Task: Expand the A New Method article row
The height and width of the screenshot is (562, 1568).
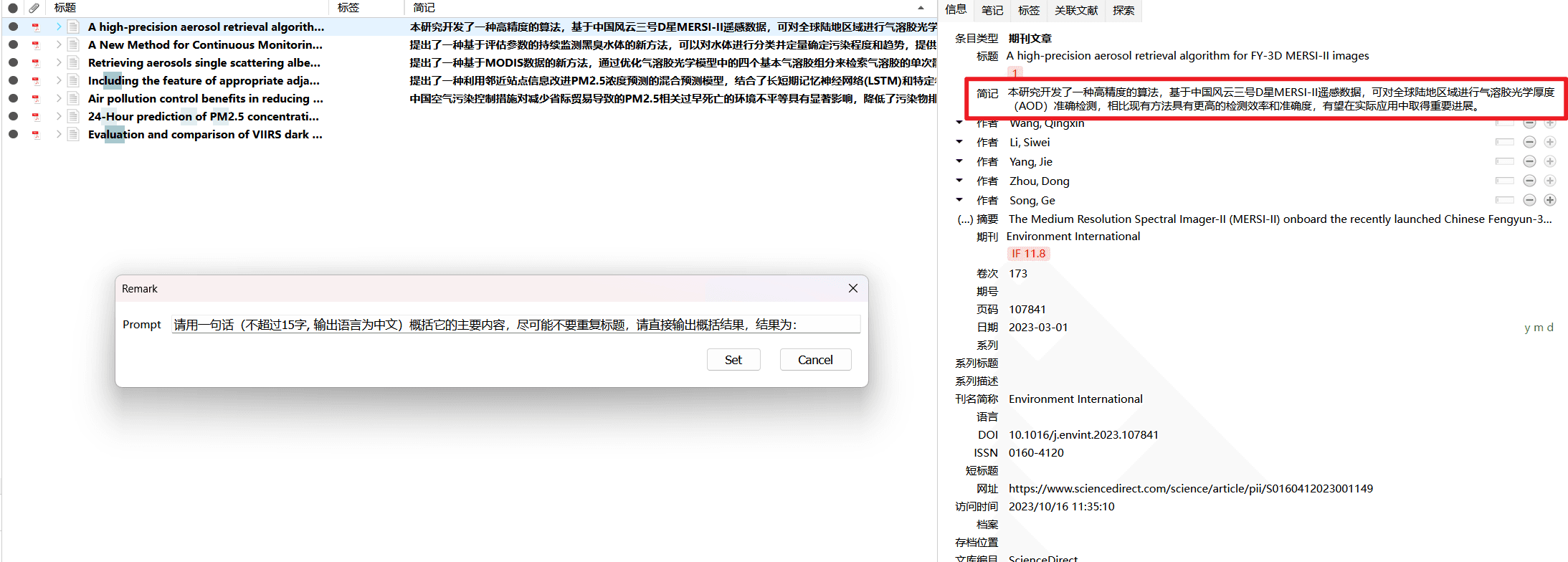Action: coord(59,45)
